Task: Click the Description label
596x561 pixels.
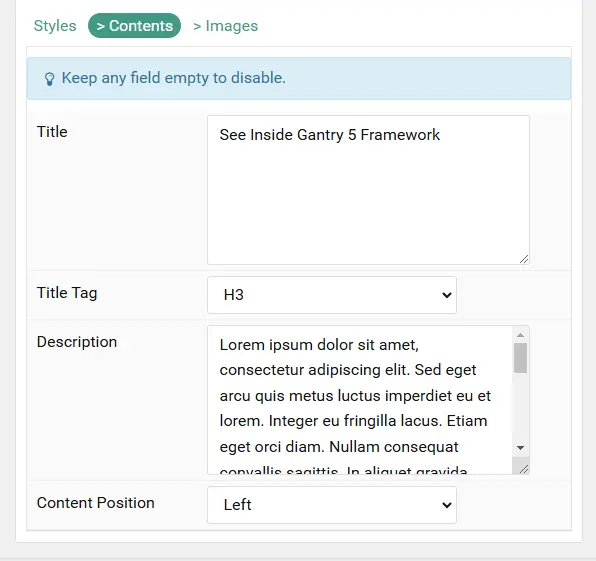Action: click(77, 342)
